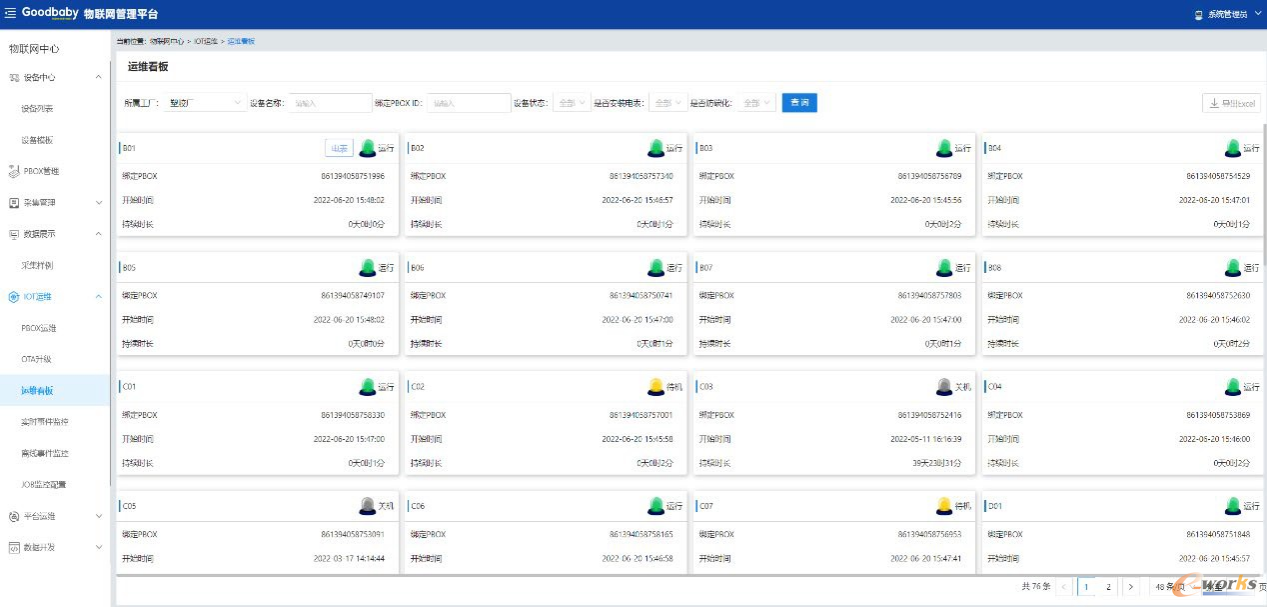Click the green running light on card B08
Screen dimensions: 1267x607
click(1233, 267)
